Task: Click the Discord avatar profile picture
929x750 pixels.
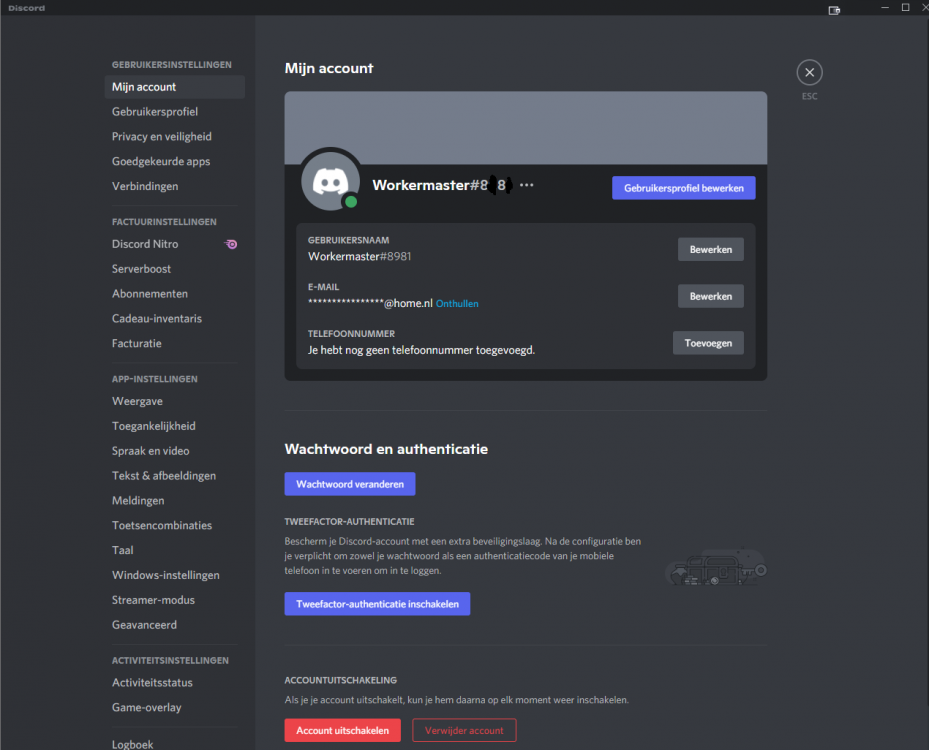Action: coord(330,181)
